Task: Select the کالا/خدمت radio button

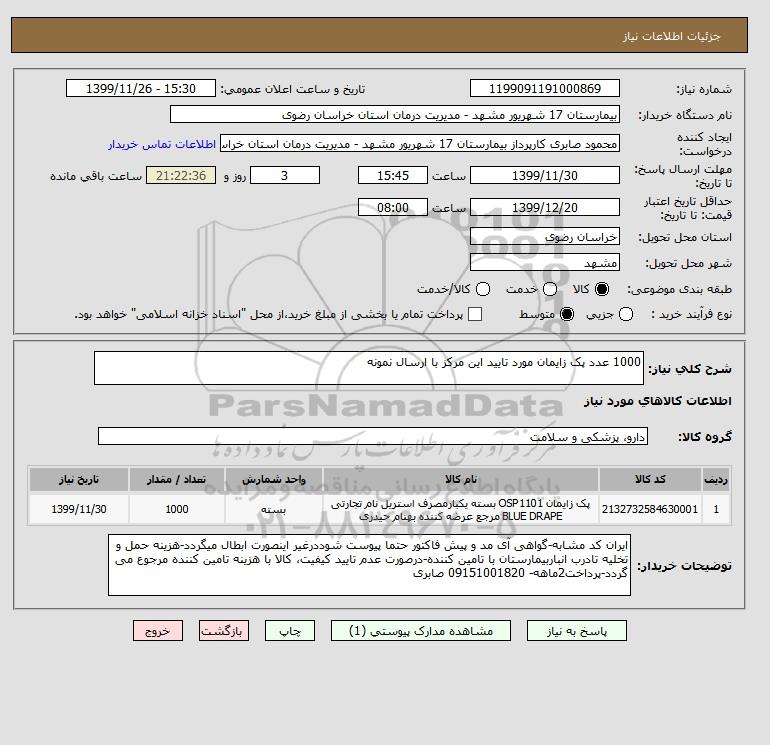Action: [x=483, y=289]
